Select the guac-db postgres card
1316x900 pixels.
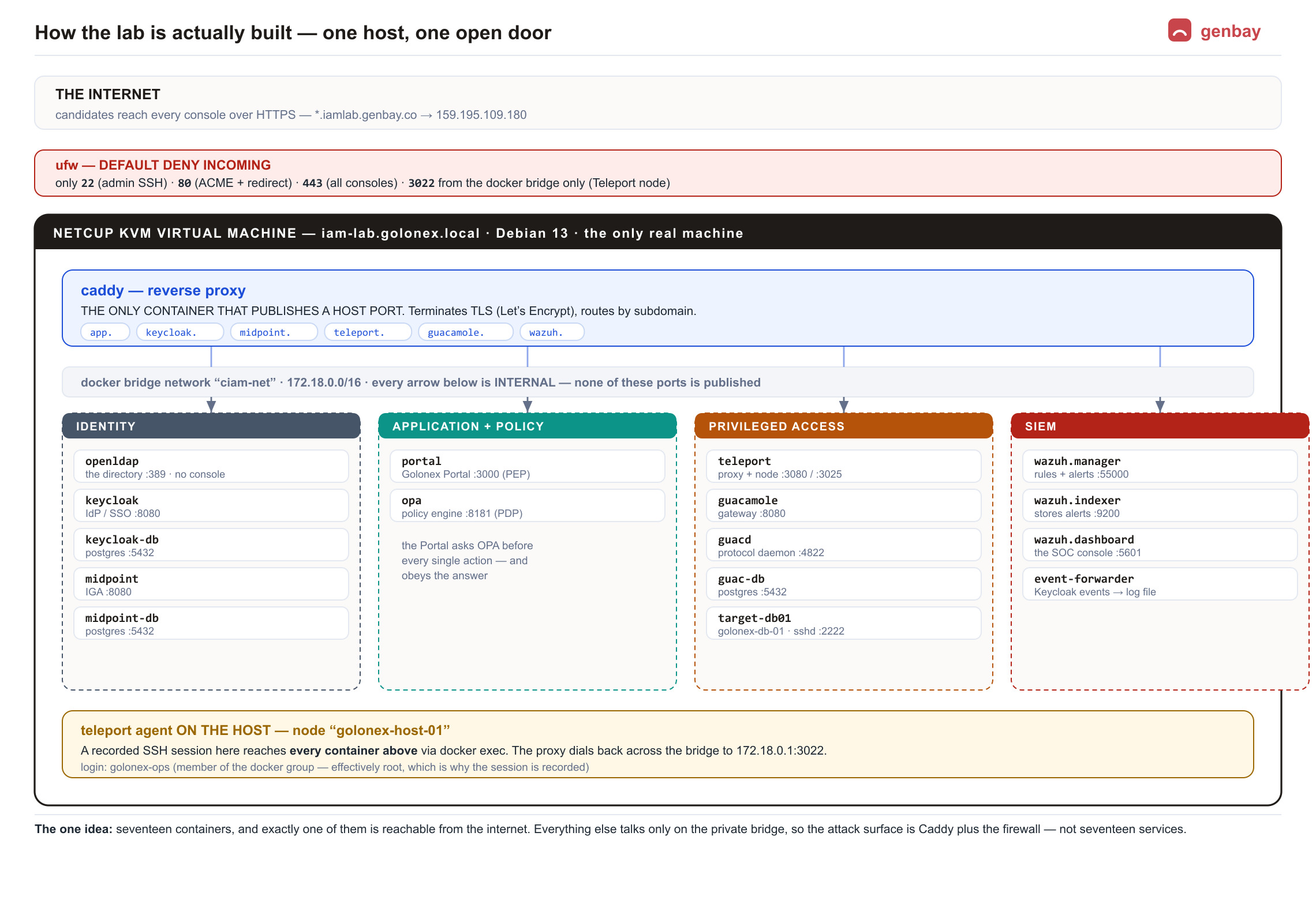tap(844, 584)
